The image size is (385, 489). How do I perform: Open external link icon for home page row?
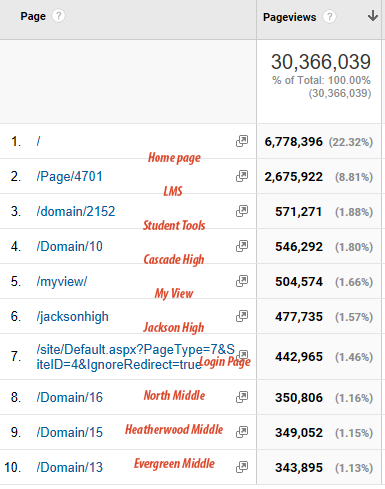click(x=242, y=141)
